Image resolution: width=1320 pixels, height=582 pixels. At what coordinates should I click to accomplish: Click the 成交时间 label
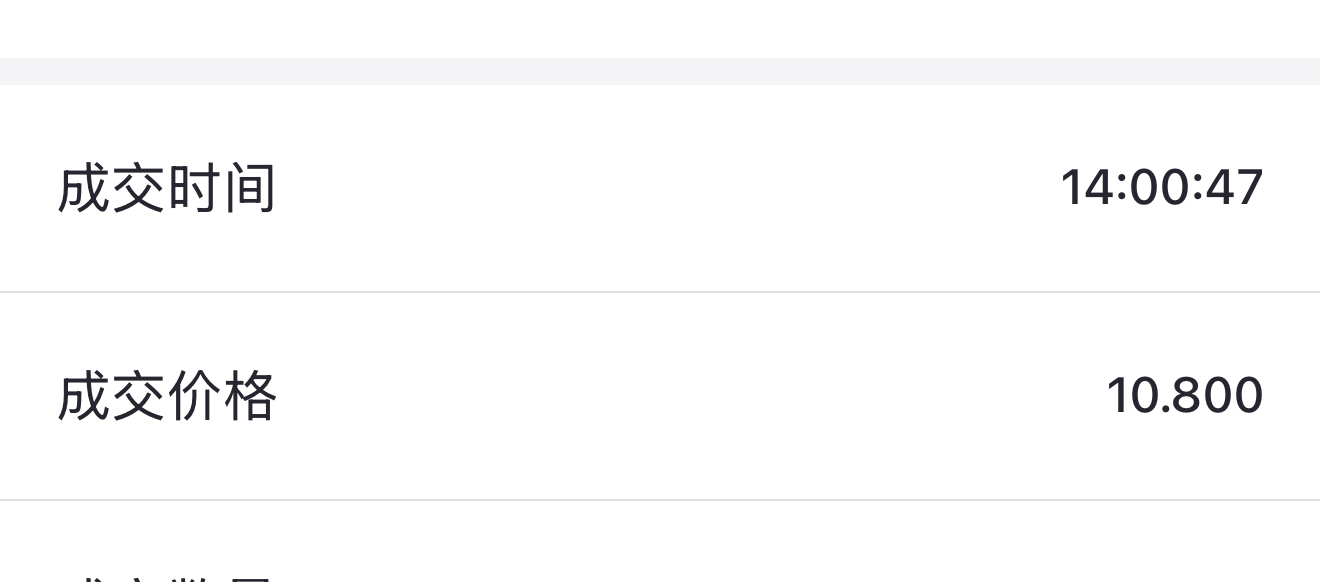[x=166, y=189]
